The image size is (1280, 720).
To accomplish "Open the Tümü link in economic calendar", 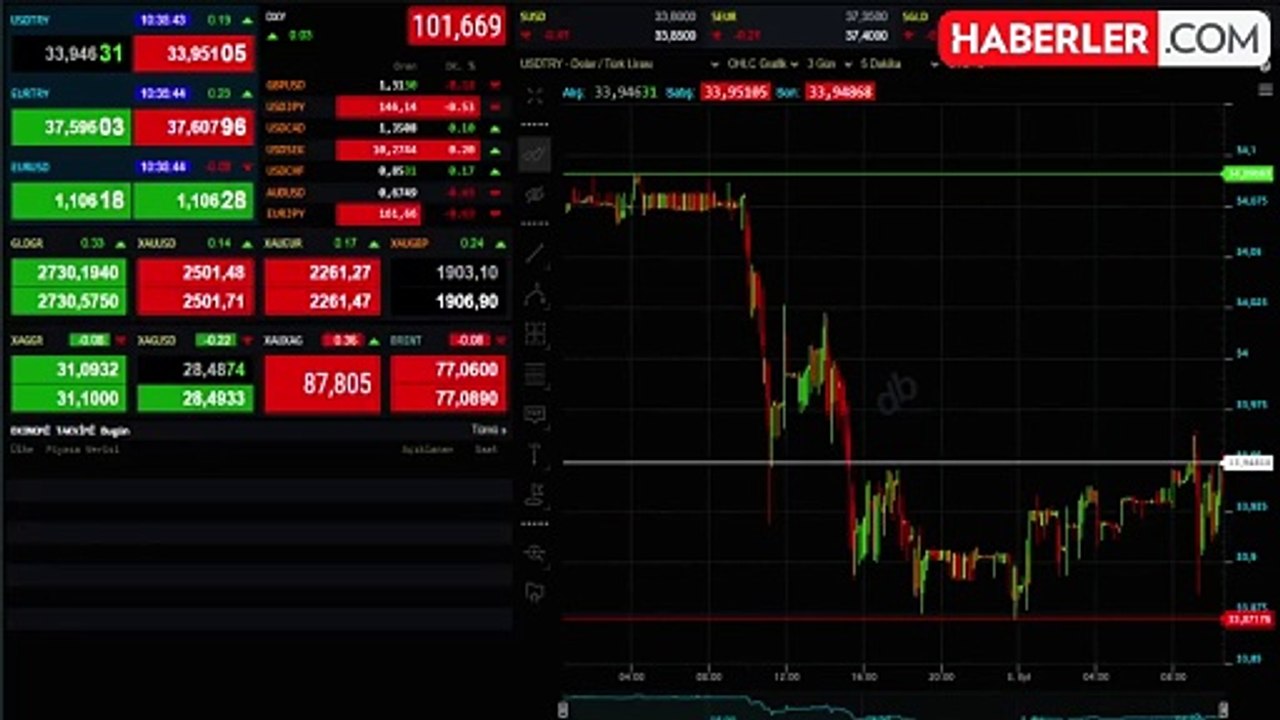I will click(x=489, y=430).
